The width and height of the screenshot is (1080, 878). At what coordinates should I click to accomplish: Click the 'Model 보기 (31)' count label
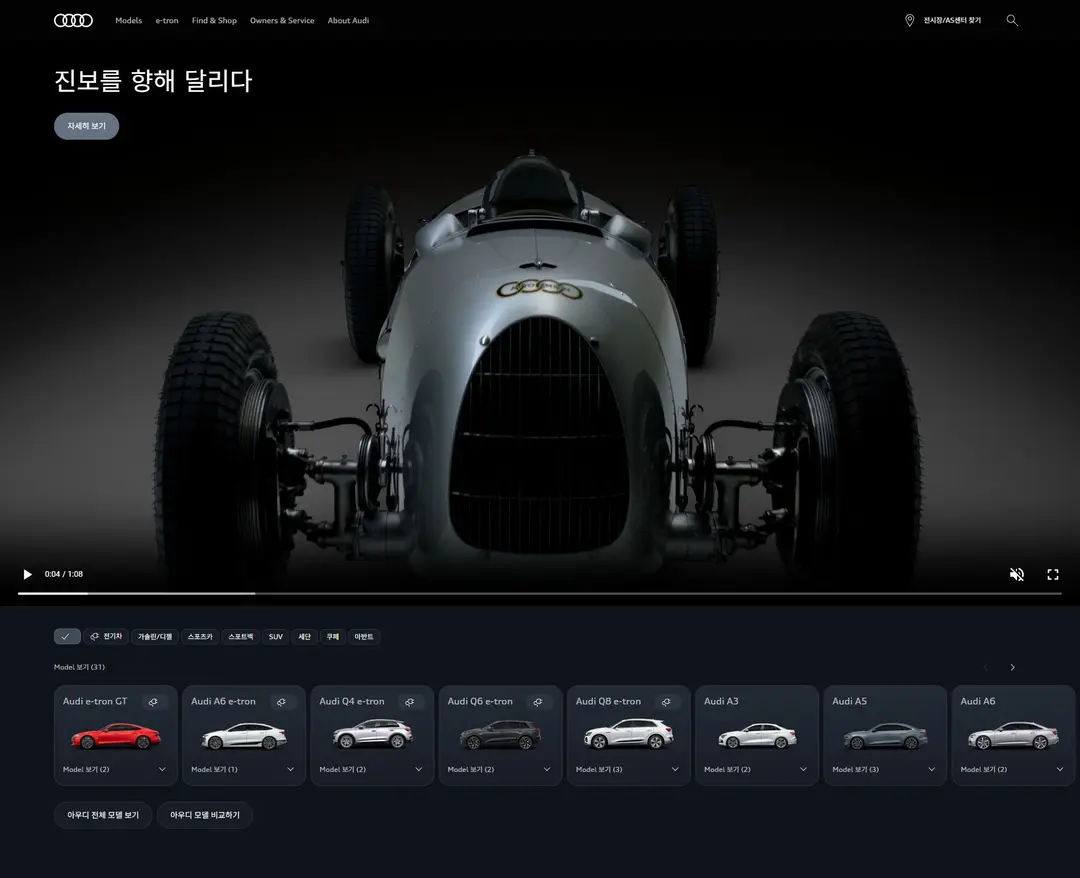click(79, 667)
